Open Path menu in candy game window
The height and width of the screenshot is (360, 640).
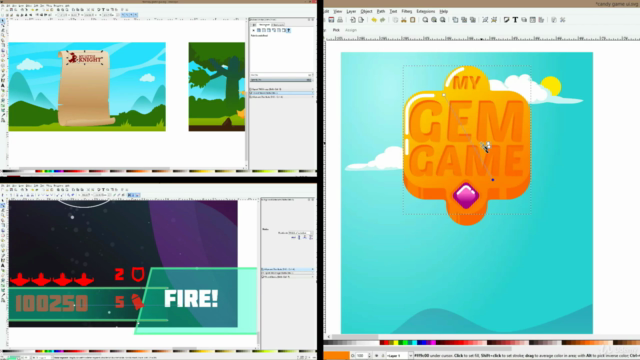click(x=380, y=11)
